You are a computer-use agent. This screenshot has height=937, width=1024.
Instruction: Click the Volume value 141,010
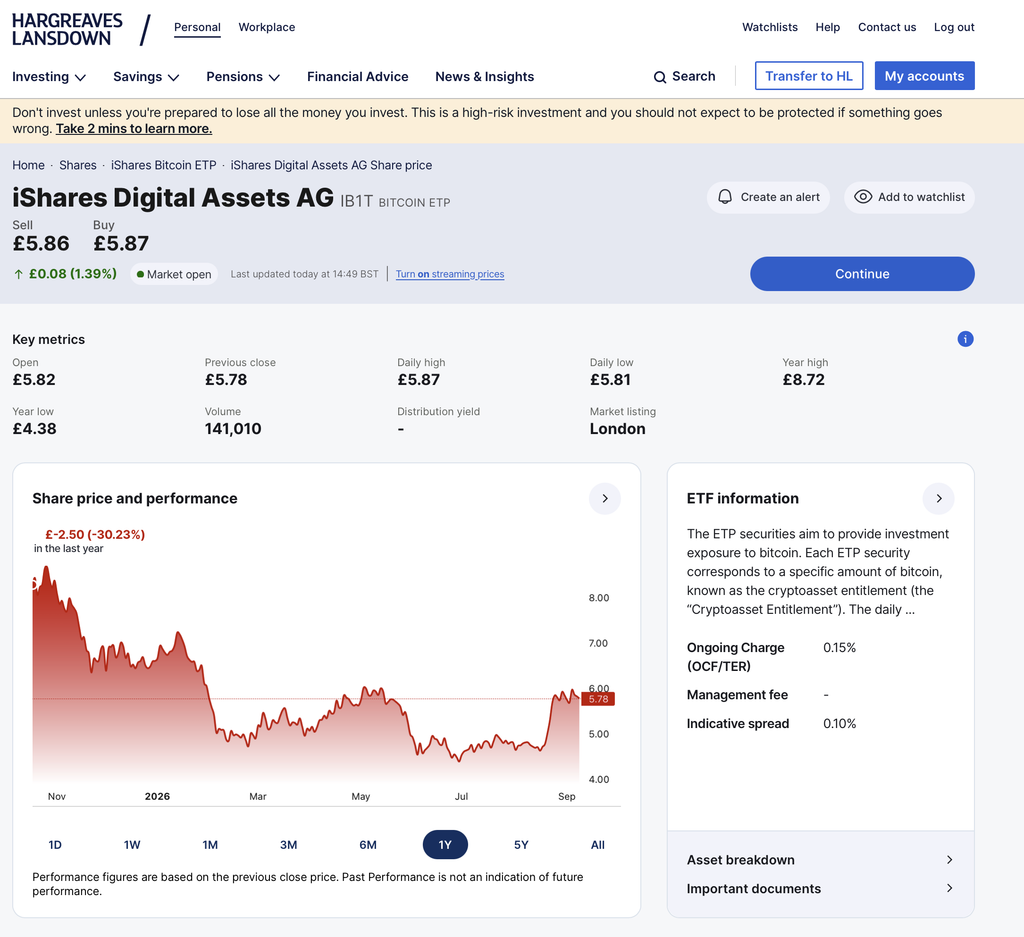coord(232,429)
